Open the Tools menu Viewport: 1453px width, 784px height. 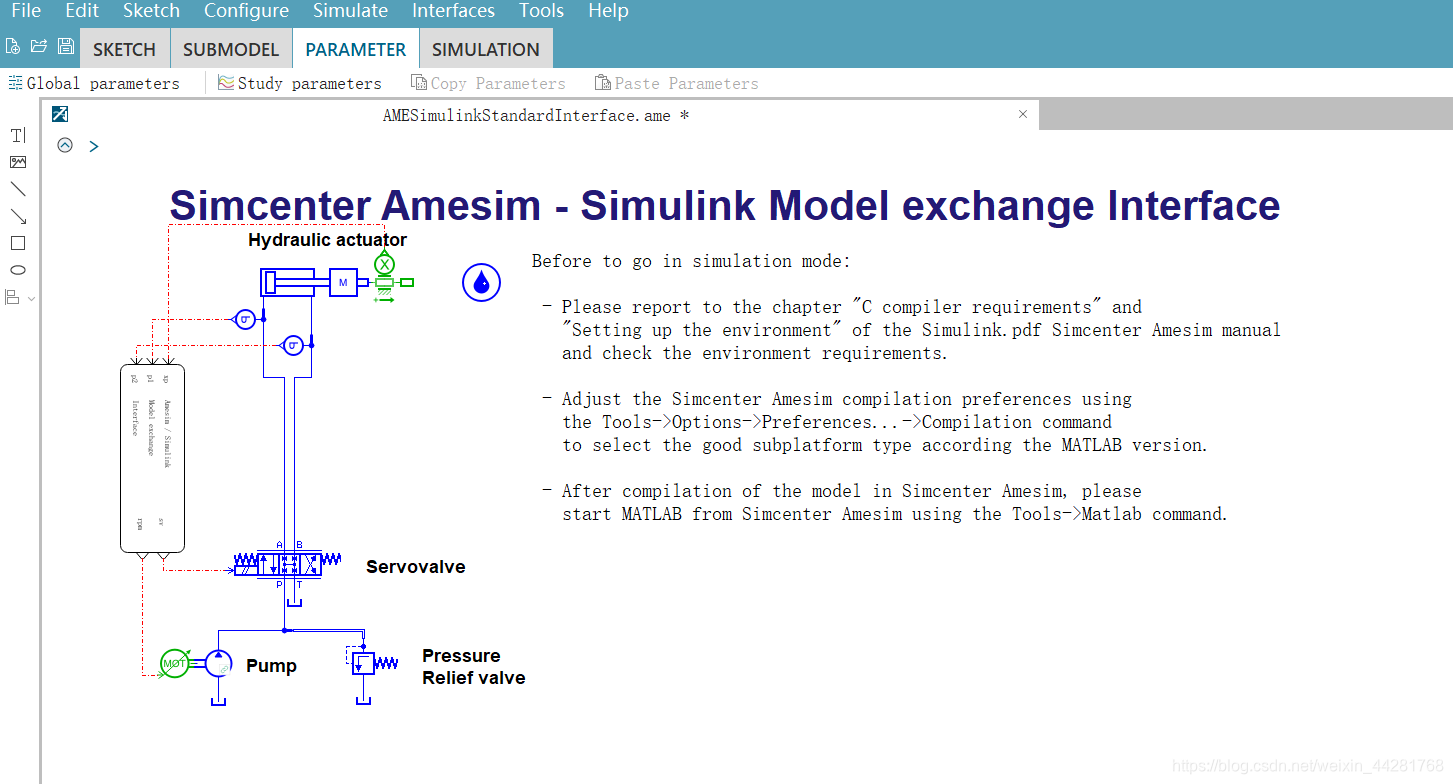(541, 11)
